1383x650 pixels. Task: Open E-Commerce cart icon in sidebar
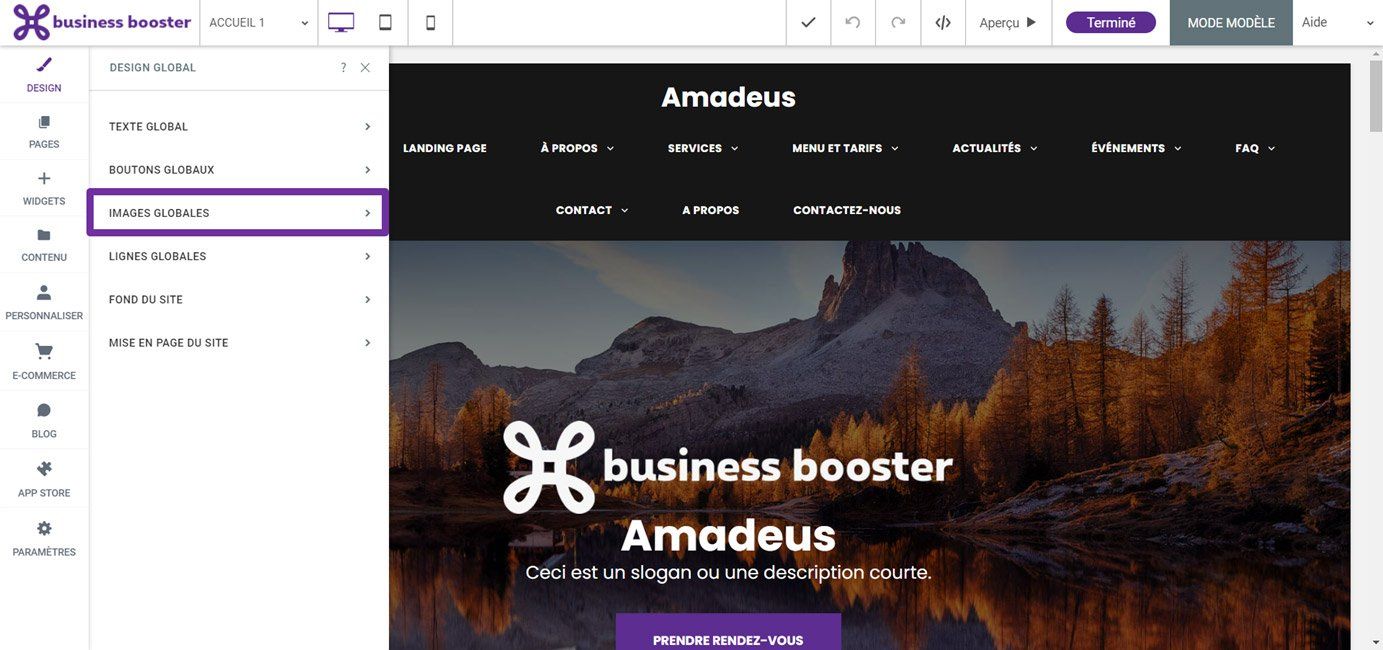pos(44,351)
